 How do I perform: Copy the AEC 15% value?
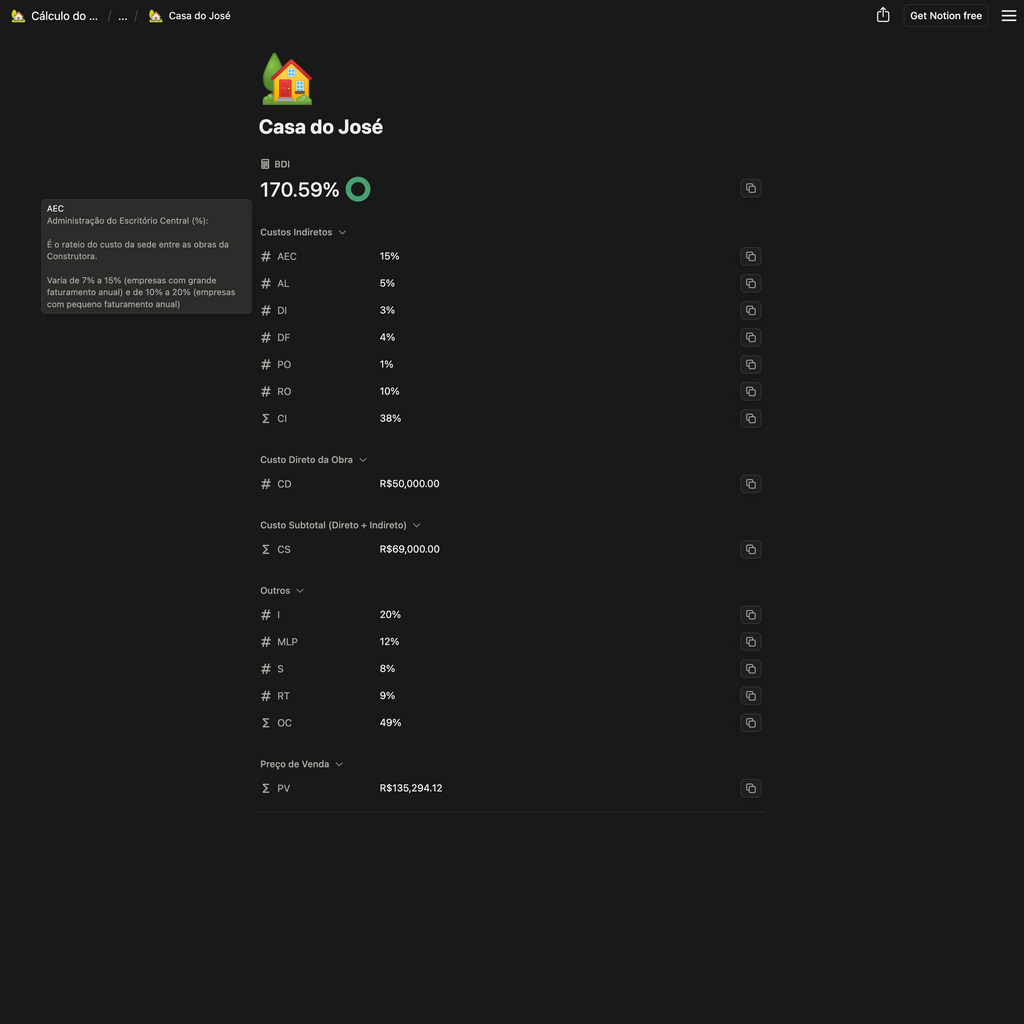(x=750, y=256)
